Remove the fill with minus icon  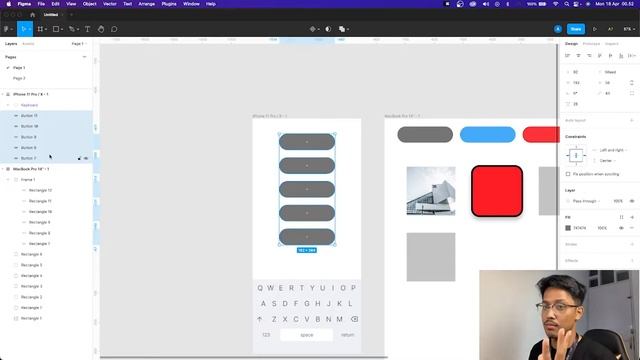(632, 228)
